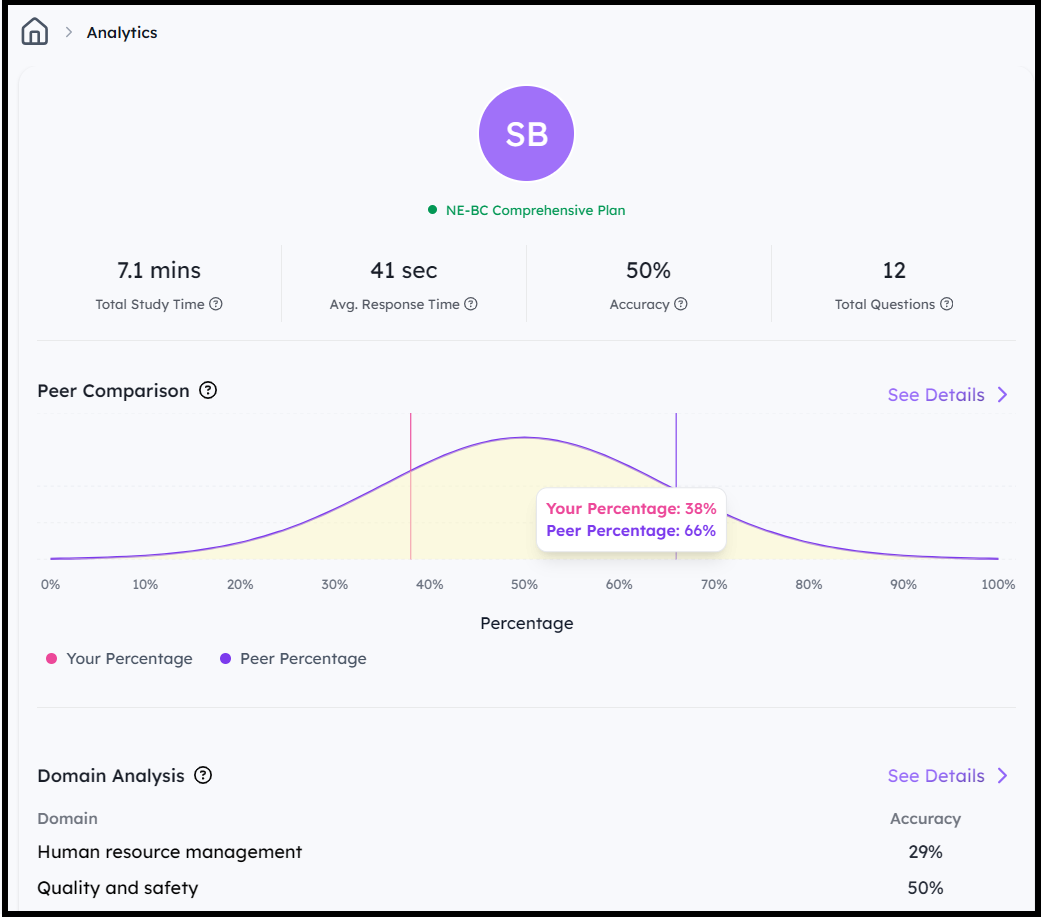Click the SB profile avatar
Viewport: 1041px width, 917px height.
pyautogui.click(x=526, y=133)
